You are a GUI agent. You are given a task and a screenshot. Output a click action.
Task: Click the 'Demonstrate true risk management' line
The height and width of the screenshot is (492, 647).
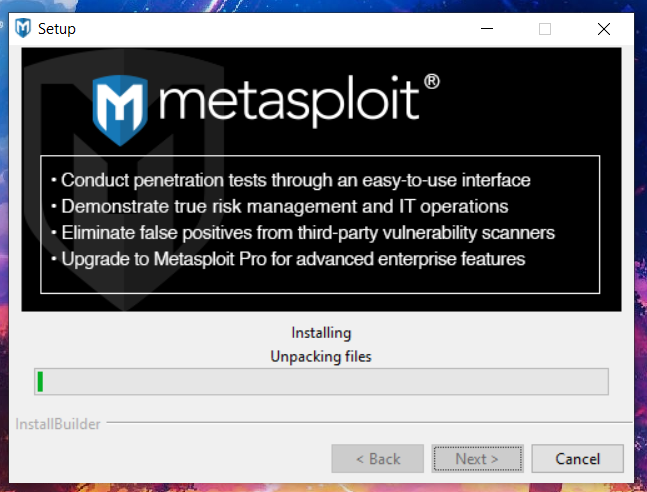tap(280, 206)
